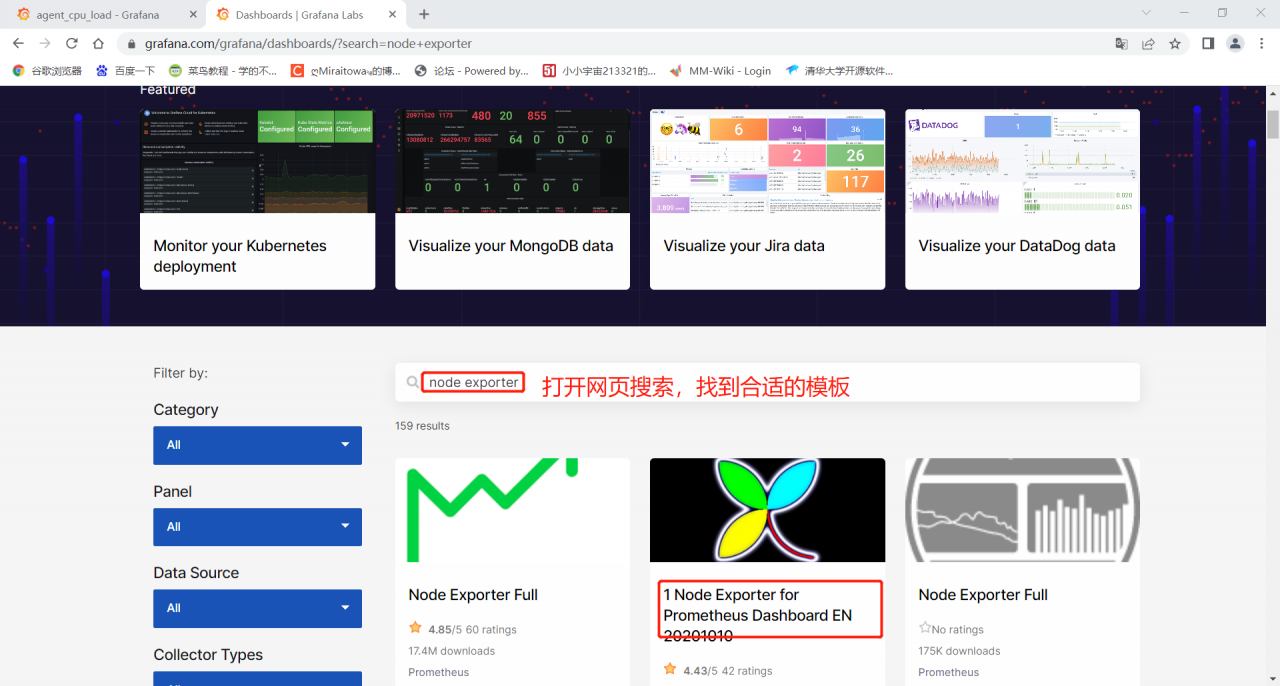Open first Node Exporter Full dashboard title
Screen dimensions: 1280x686
tap(473, 595)
